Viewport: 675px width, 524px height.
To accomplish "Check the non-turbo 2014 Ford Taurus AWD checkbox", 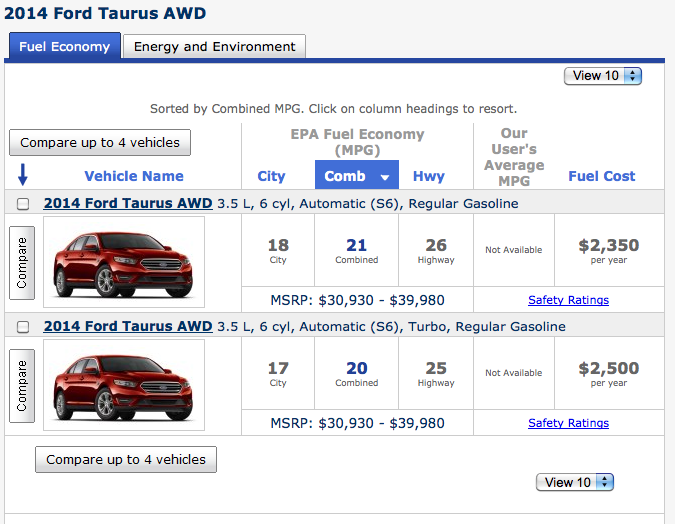I will click(x=23, y=204).
